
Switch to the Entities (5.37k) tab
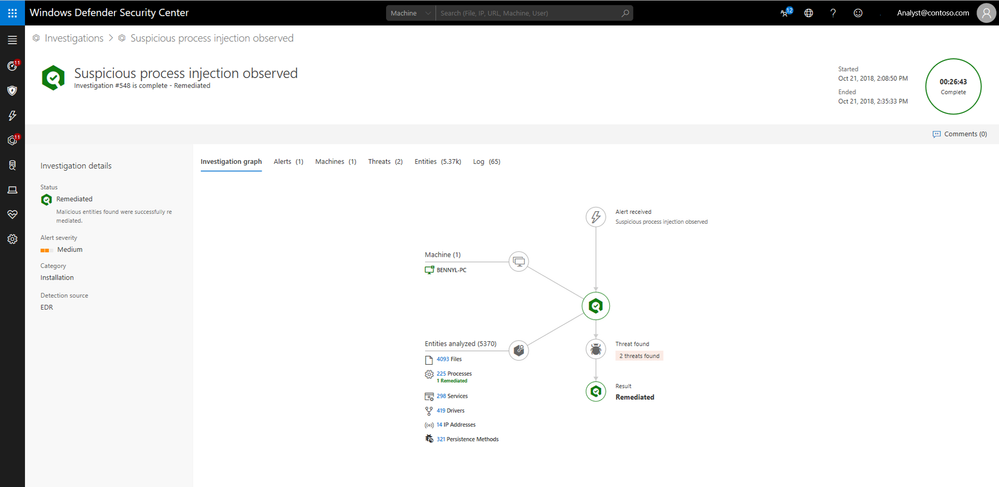[438, 161]
